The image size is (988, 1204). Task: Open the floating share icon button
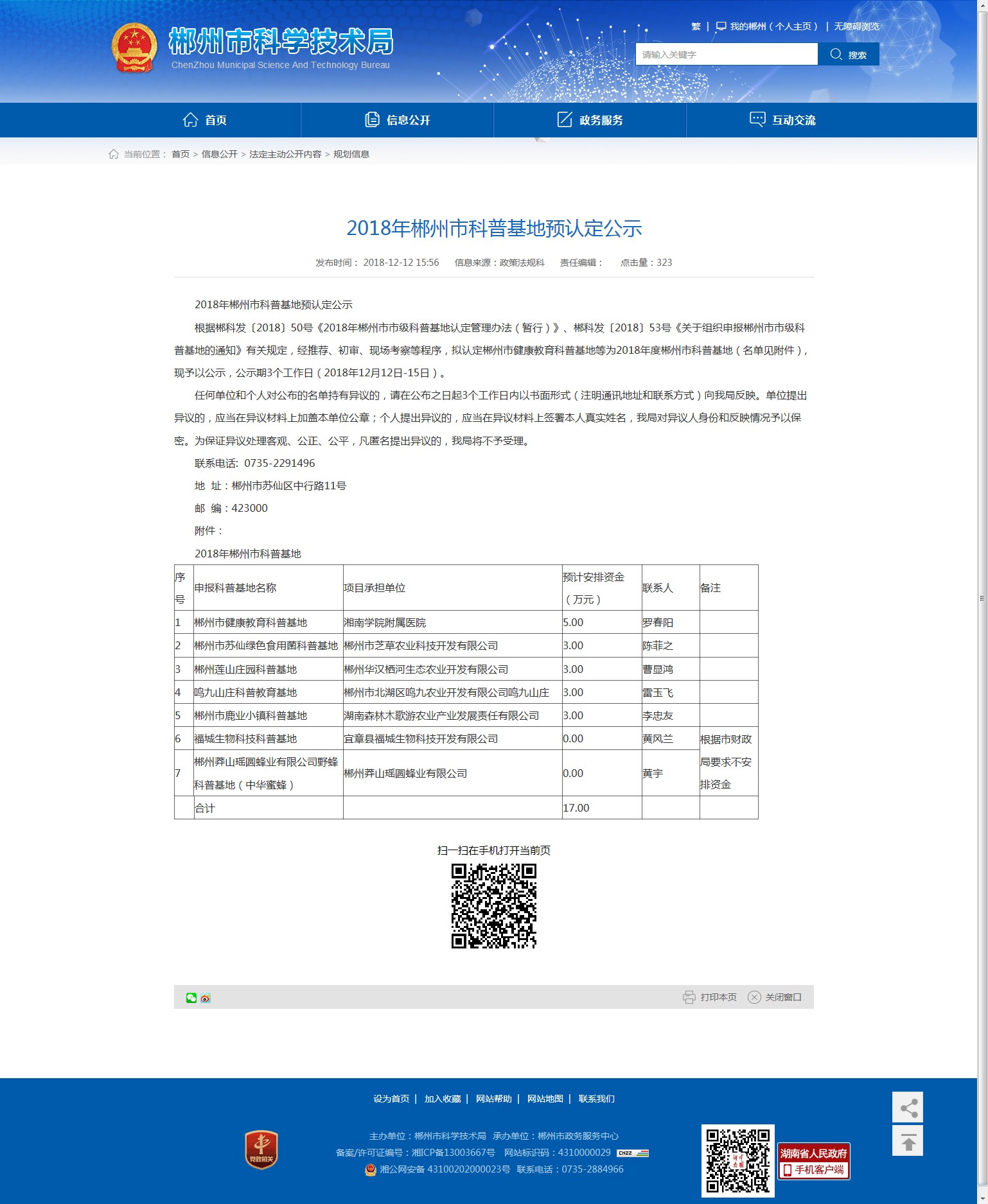point(907,1108)
